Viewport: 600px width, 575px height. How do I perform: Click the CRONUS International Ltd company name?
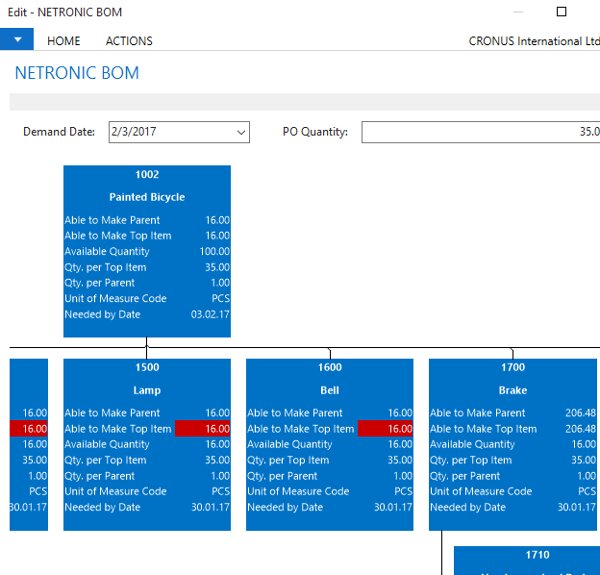click(x=534, y=41)
